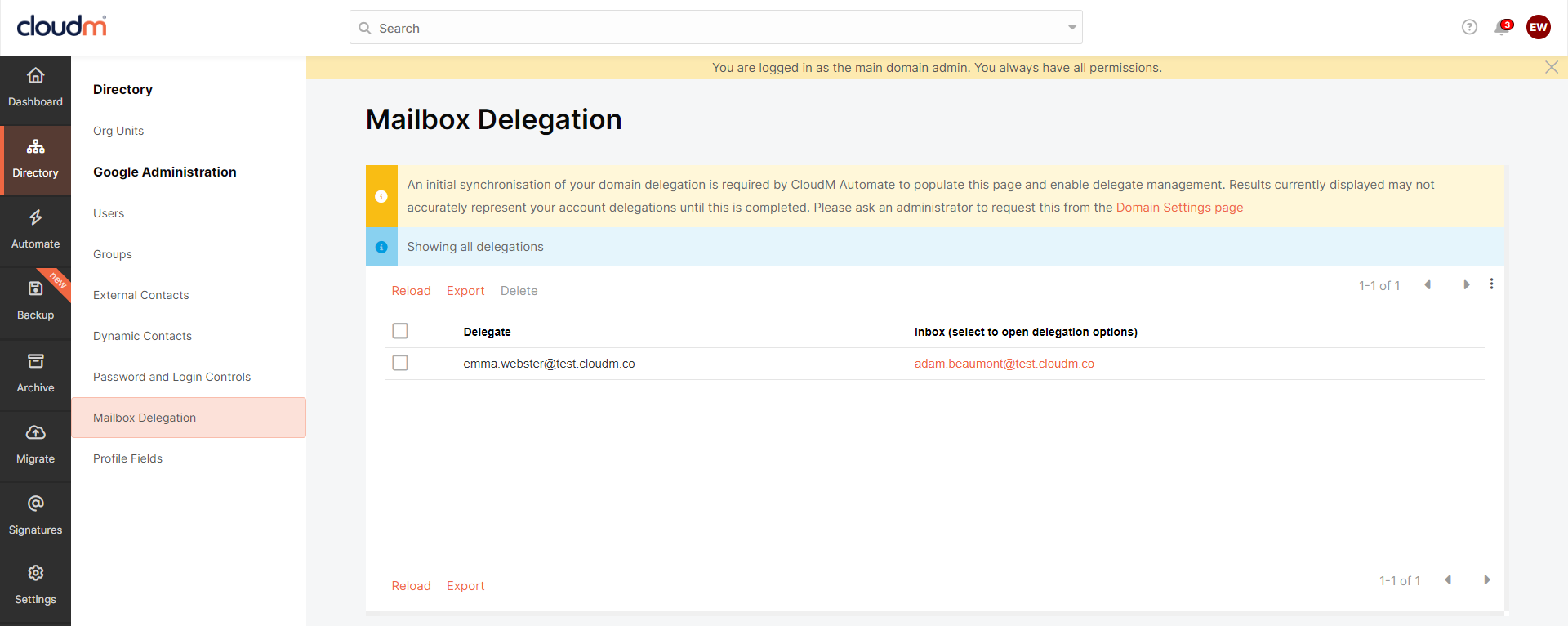The width and height of the screenshot is (1568, 626).
Task: Go to next page in bottom pagination
Action: [1487, 580]
